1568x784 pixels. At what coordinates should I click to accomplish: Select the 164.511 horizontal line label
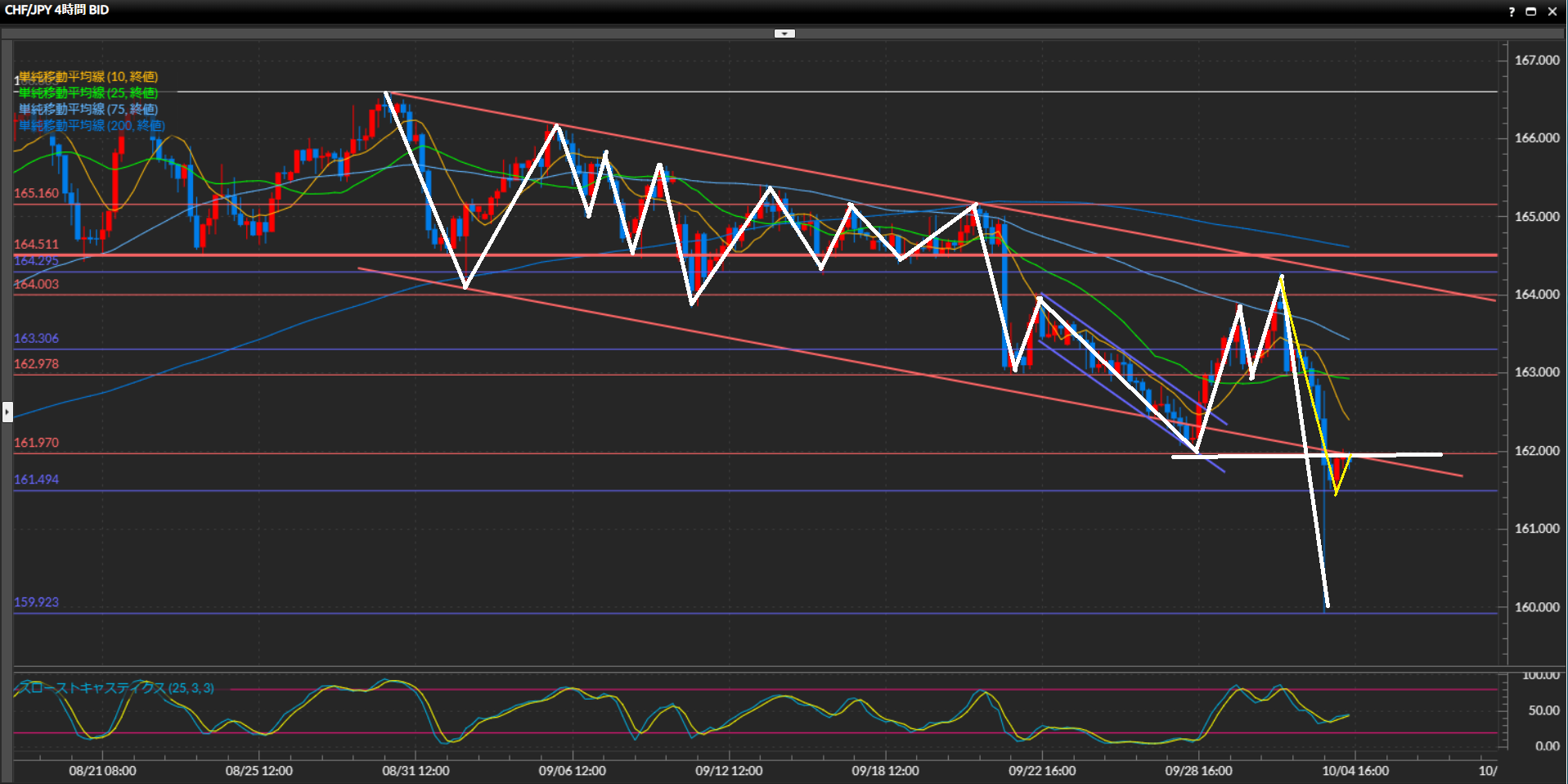click(36, 245)
